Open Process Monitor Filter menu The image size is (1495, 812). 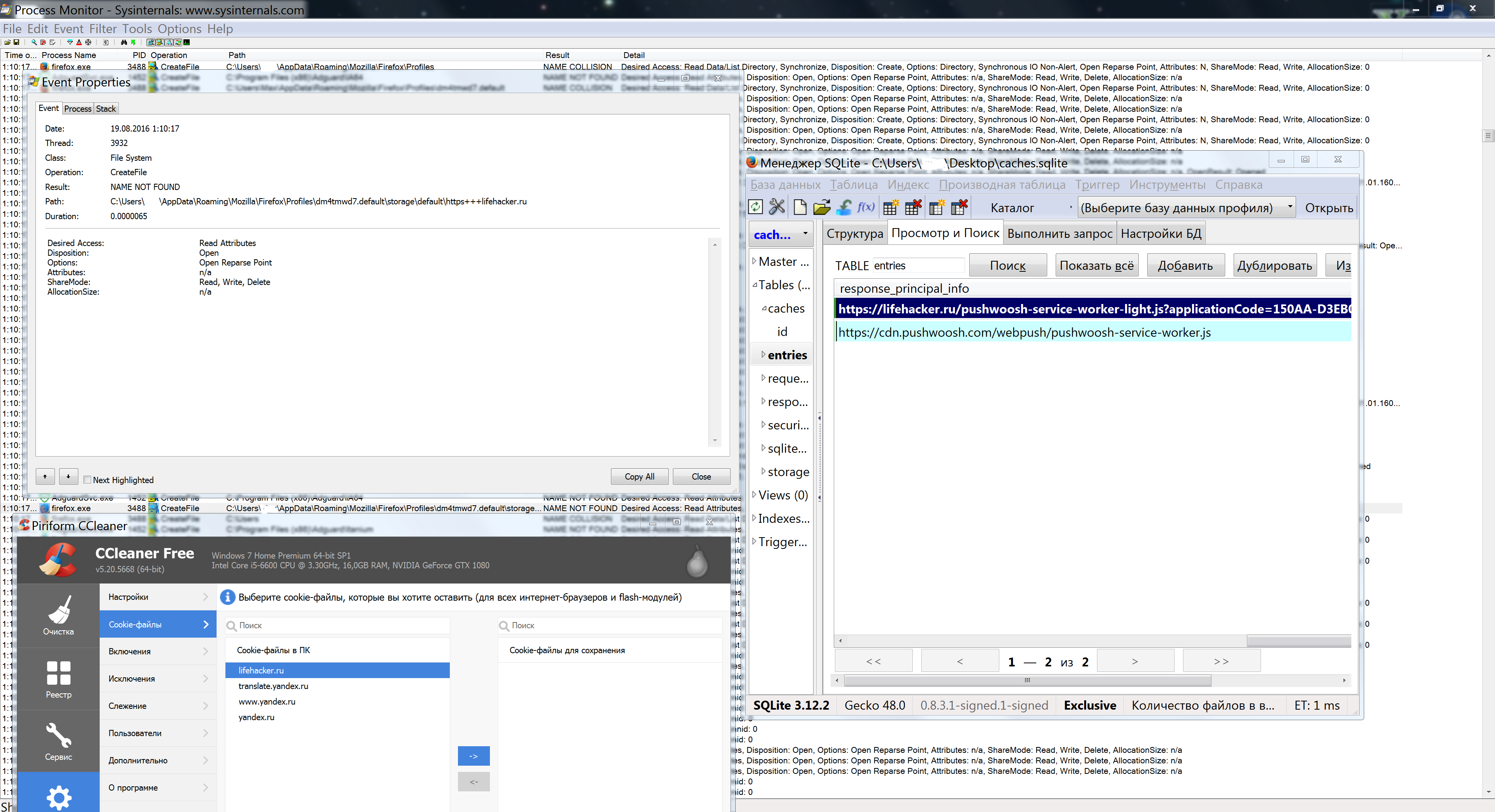pyautogui.click(x=103, y=28)
